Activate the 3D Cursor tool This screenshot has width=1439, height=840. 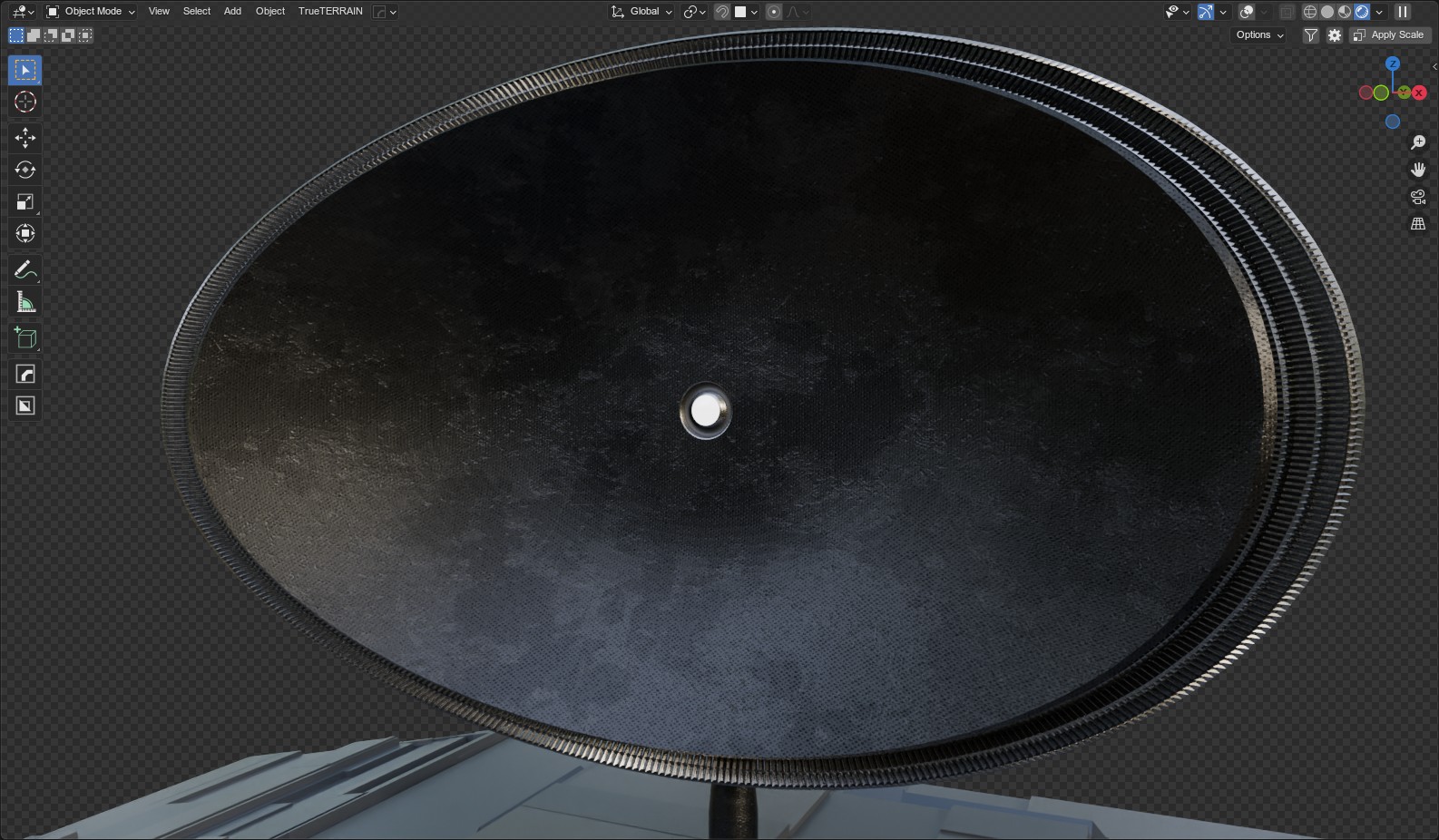coord(25,102)
